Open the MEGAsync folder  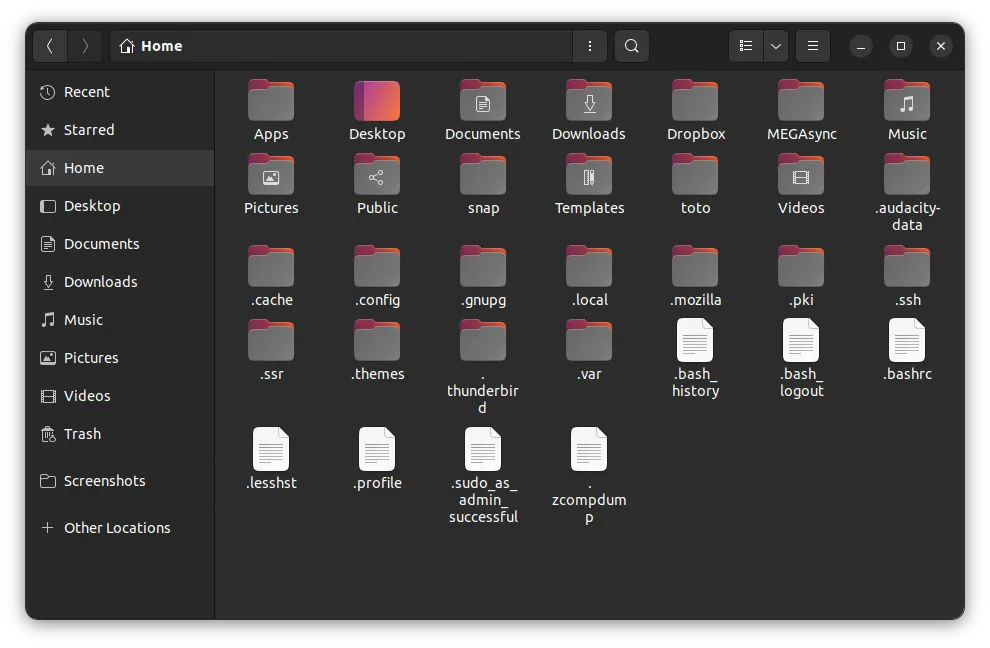pyautogui.click(x=801, y=100)
